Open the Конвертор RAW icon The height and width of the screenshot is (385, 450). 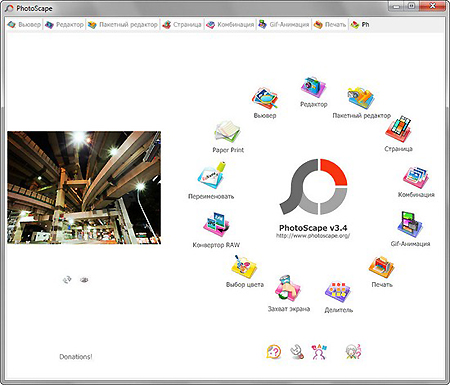[x=216, y=224]
